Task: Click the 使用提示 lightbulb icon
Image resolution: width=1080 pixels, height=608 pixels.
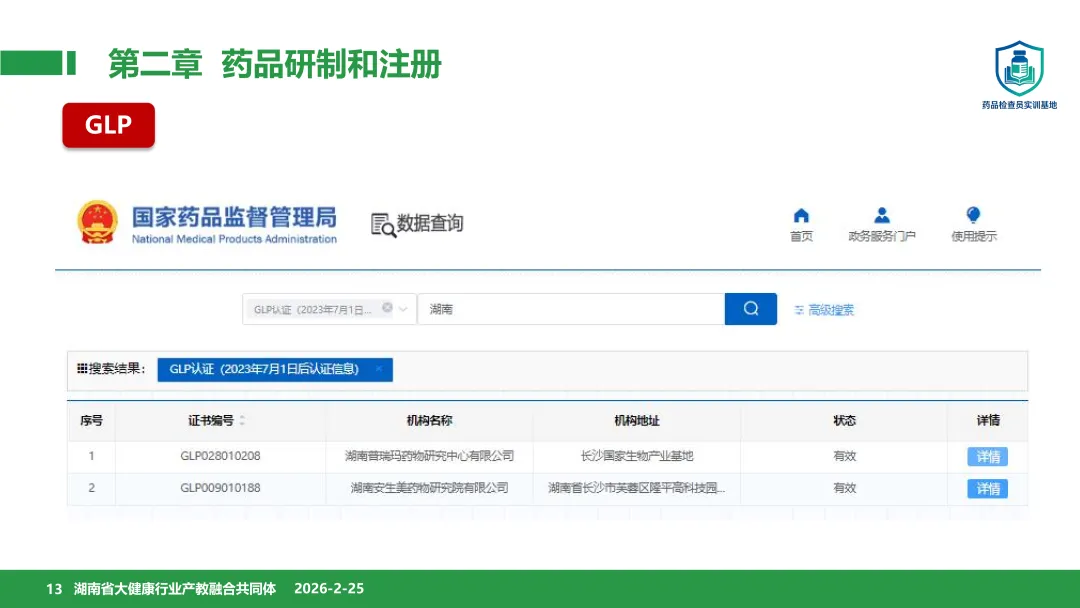Action: pos(973,216)
